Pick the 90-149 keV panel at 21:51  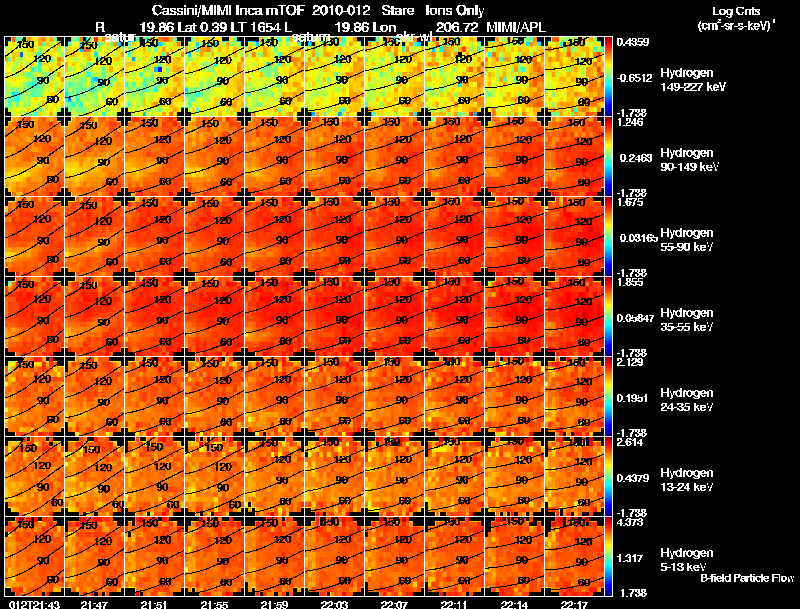[155, 156]
